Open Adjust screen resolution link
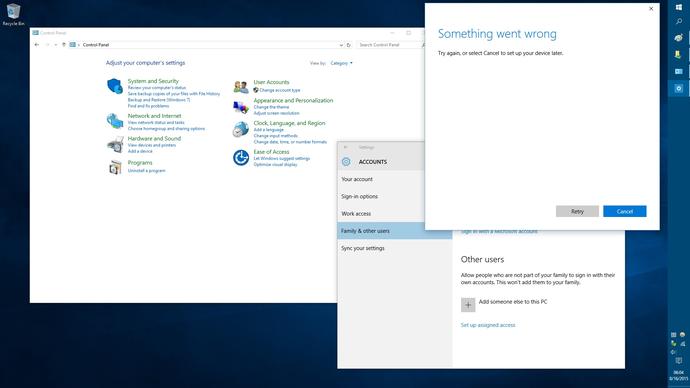690x388 pixels. pyautogui.click(x=276, y=113)
